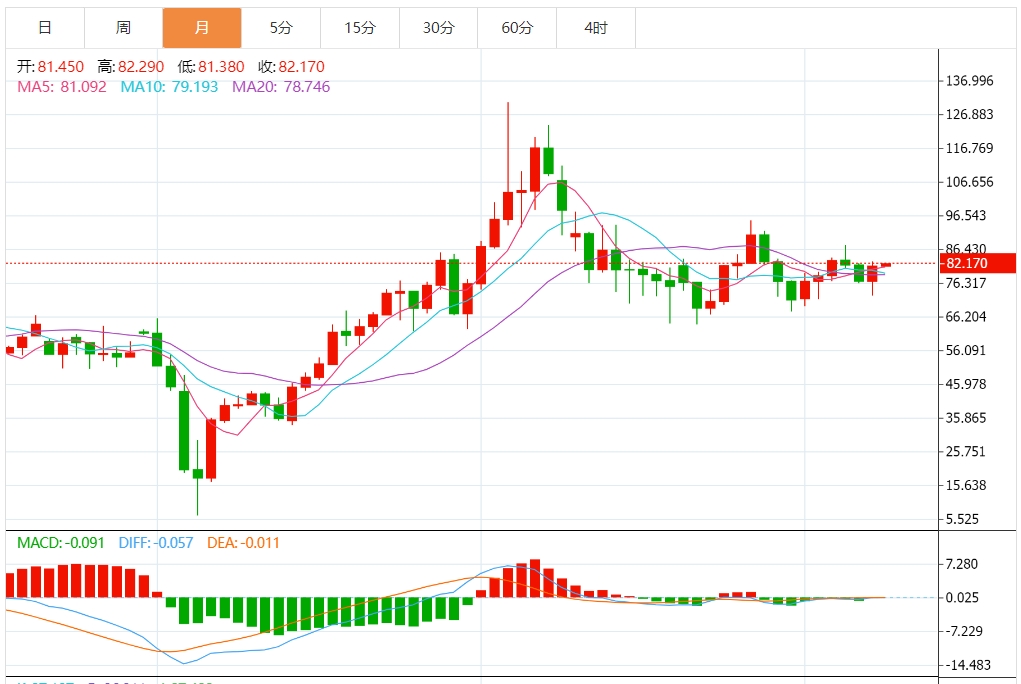Click the opening price 81.450 value
Viewport: 1021px width, 684px height.
(61, 66)
